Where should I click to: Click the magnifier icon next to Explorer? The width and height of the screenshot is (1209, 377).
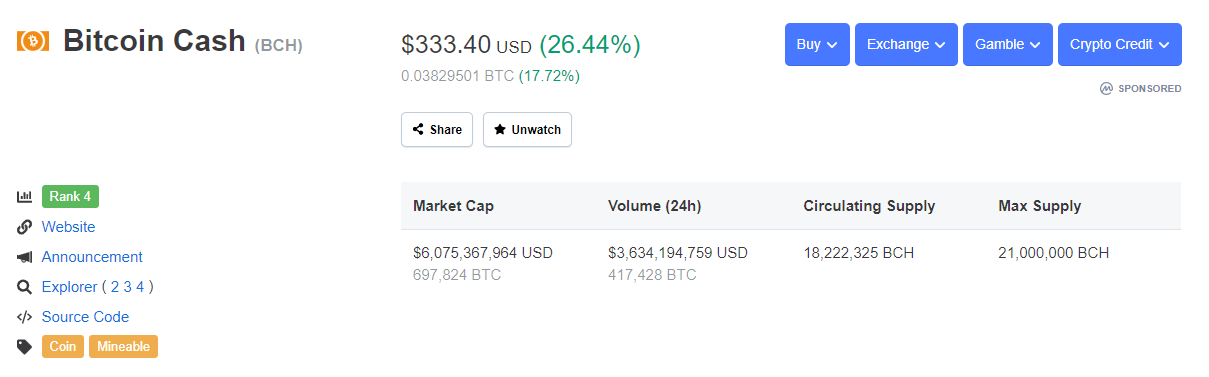click(25, 287)
